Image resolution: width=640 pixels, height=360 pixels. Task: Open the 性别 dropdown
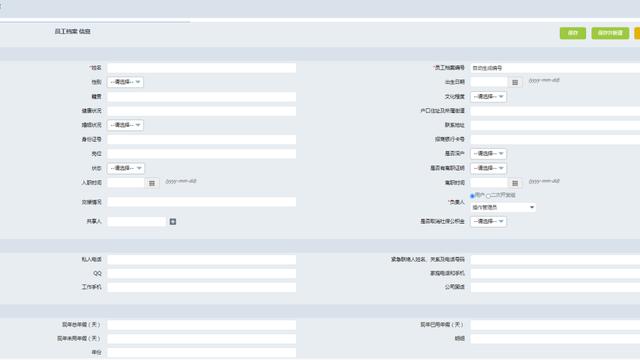tap(125, 82)
